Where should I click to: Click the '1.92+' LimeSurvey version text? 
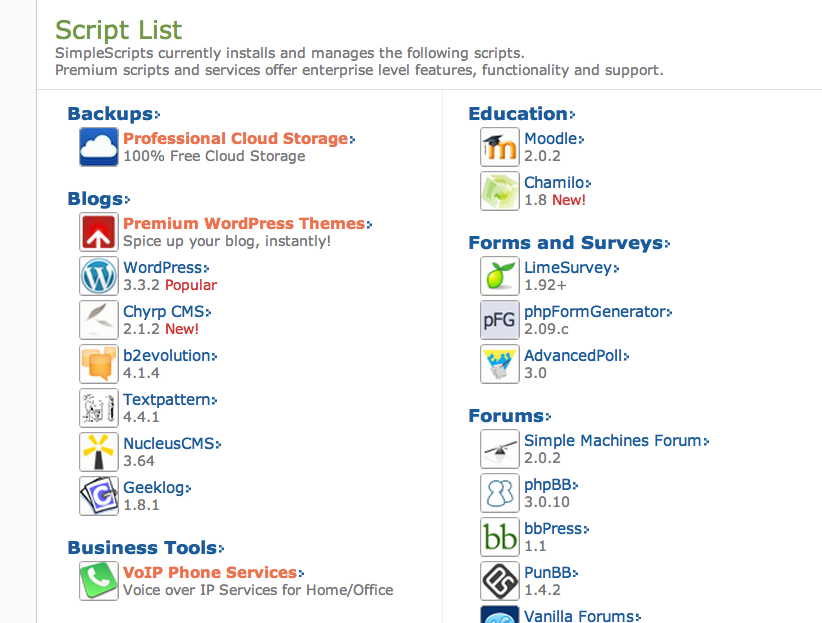[x=545, y=285]
